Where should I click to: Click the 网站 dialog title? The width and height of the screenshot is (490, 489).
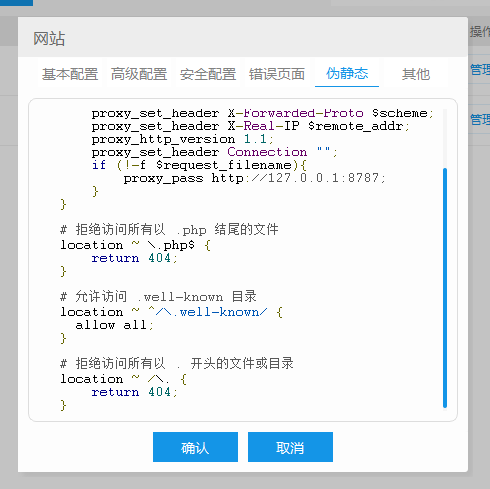click(49, 38)
